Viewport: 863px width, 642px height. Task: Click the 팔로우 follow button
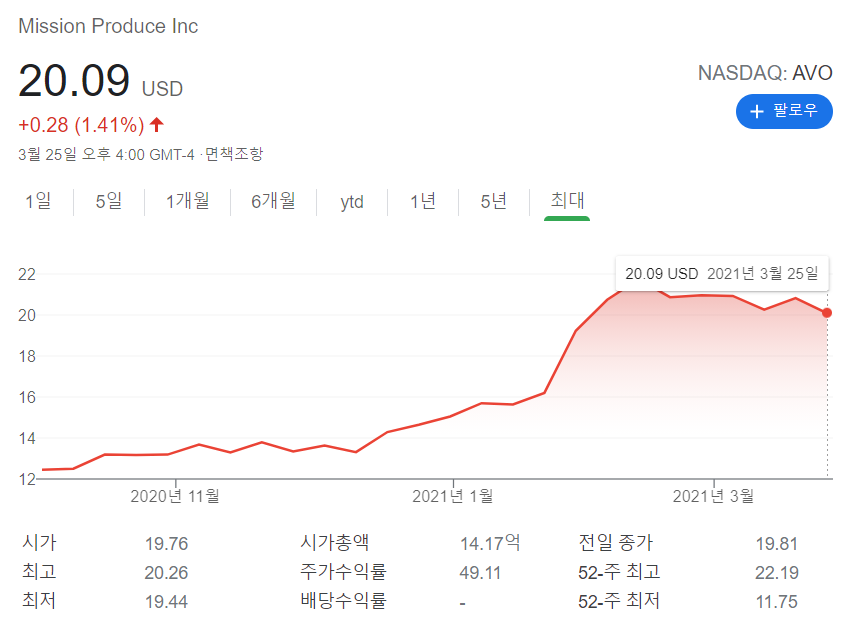[784, 112]
